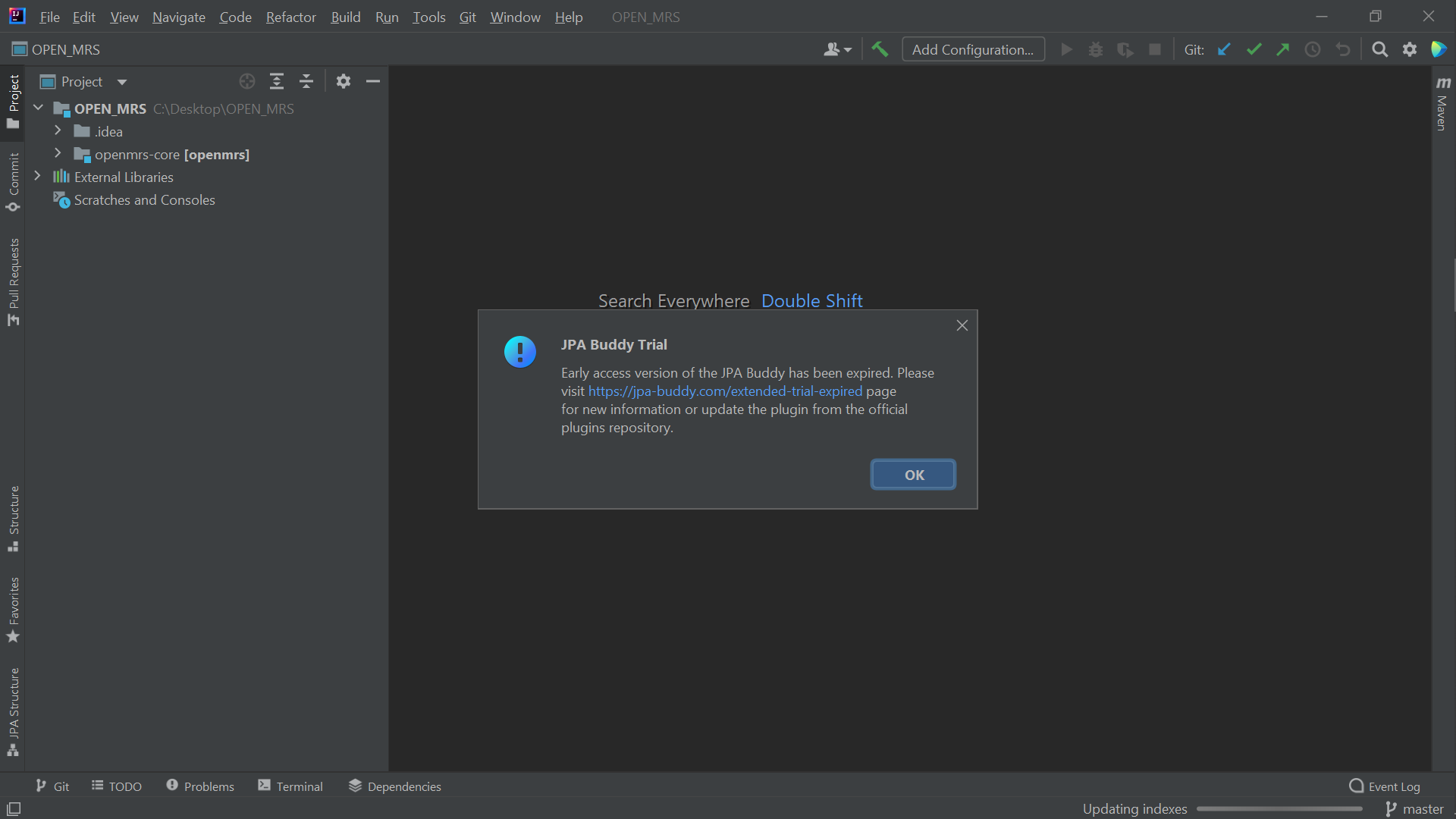
Task: Open the Git menu
Action: [x=468, y=17]
